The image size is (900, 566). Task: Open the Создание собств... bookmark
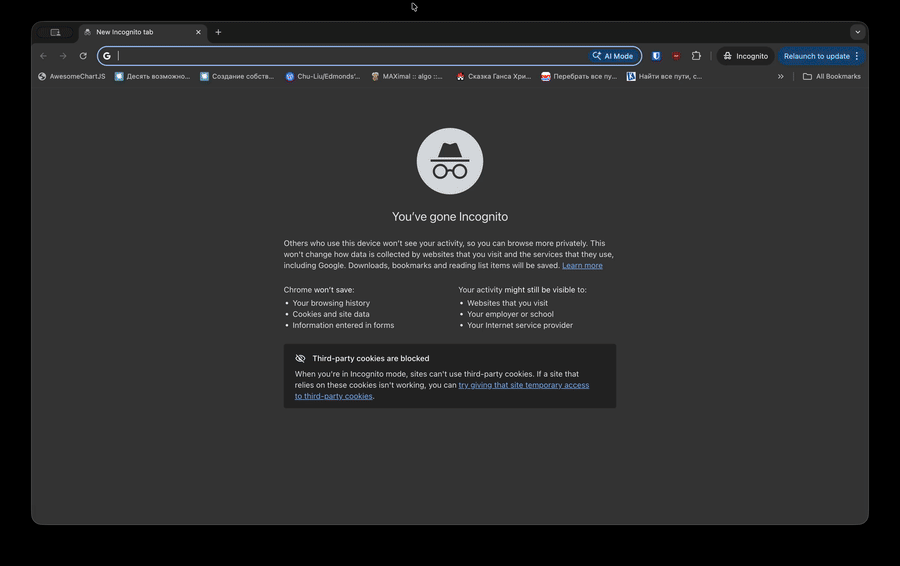(x=236, y=76)
